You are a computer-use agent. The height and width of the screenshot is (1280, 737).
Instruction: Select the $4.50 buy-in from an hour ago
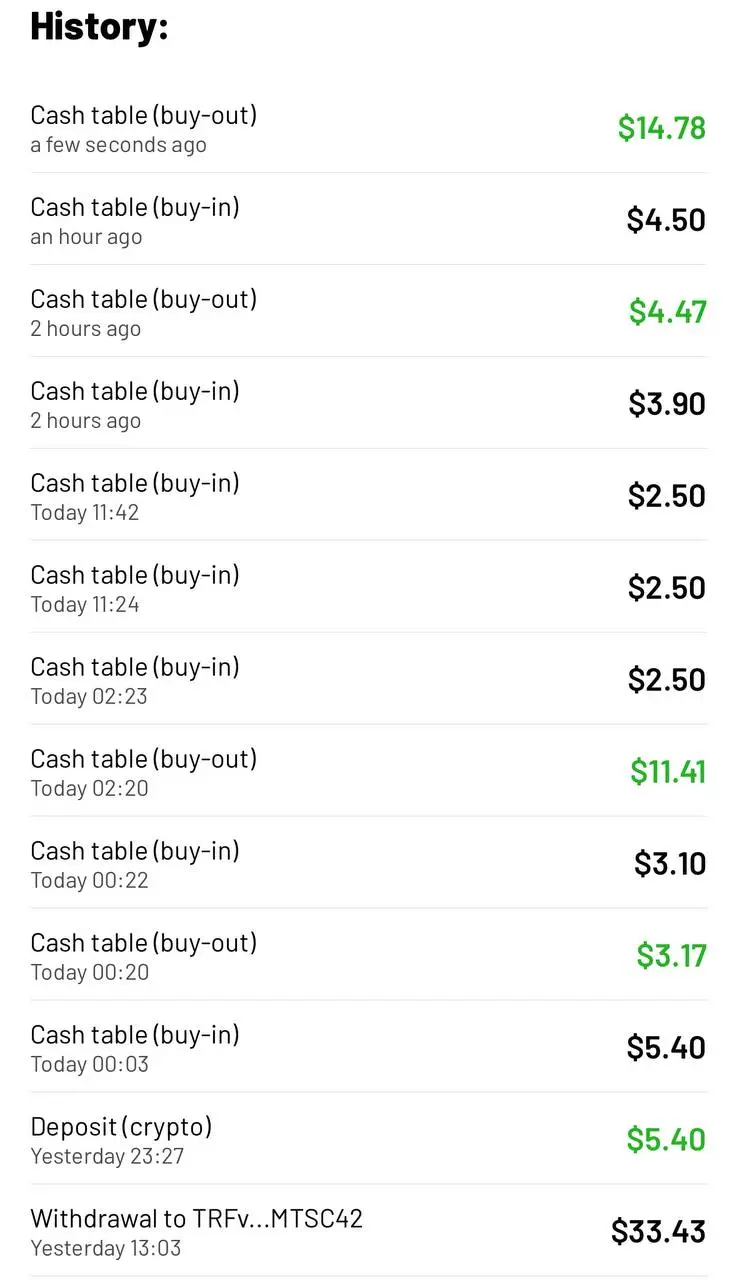coord(368,220)
